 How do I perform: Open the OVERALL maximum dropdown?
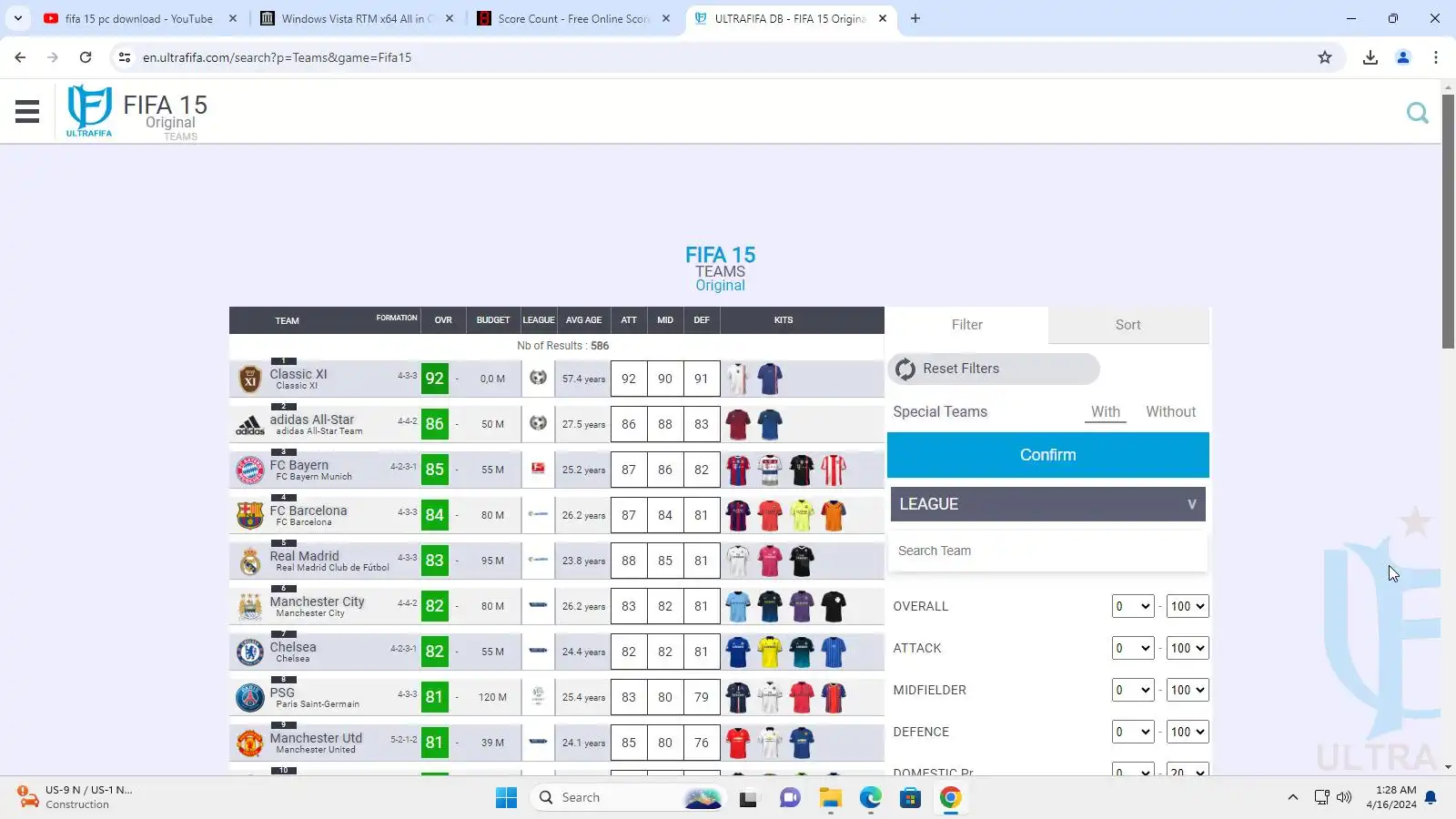point(1188,606)
